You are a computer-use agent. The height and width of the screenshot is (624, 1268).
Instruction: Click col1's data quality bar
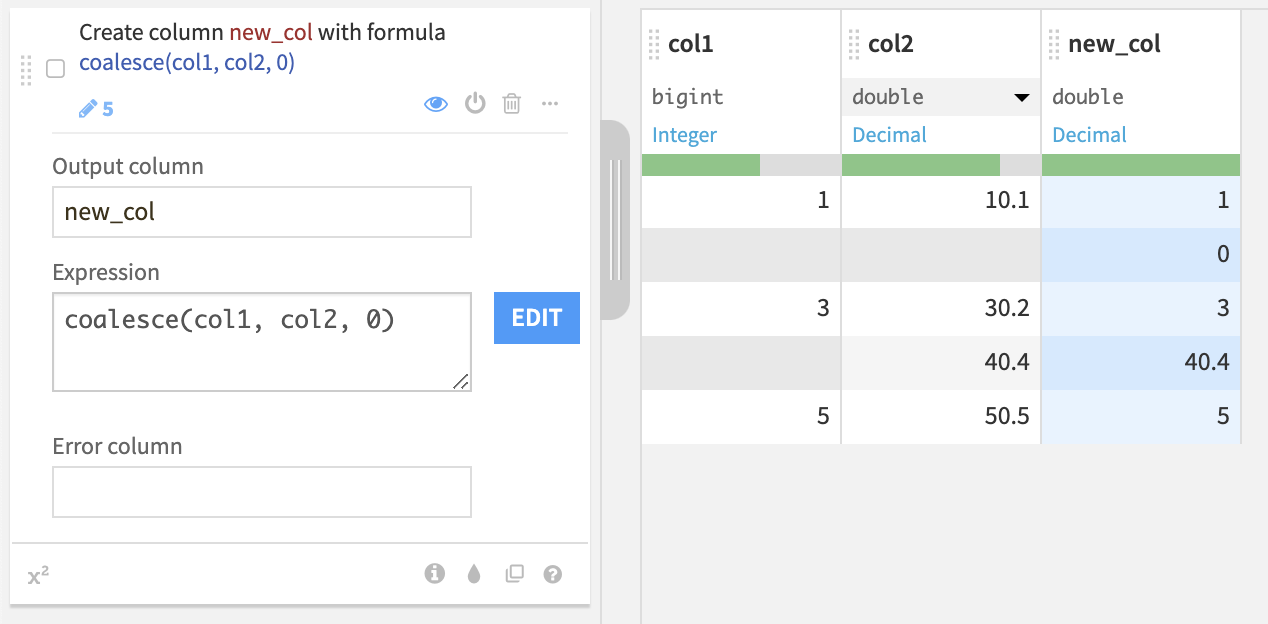[740, 165]
